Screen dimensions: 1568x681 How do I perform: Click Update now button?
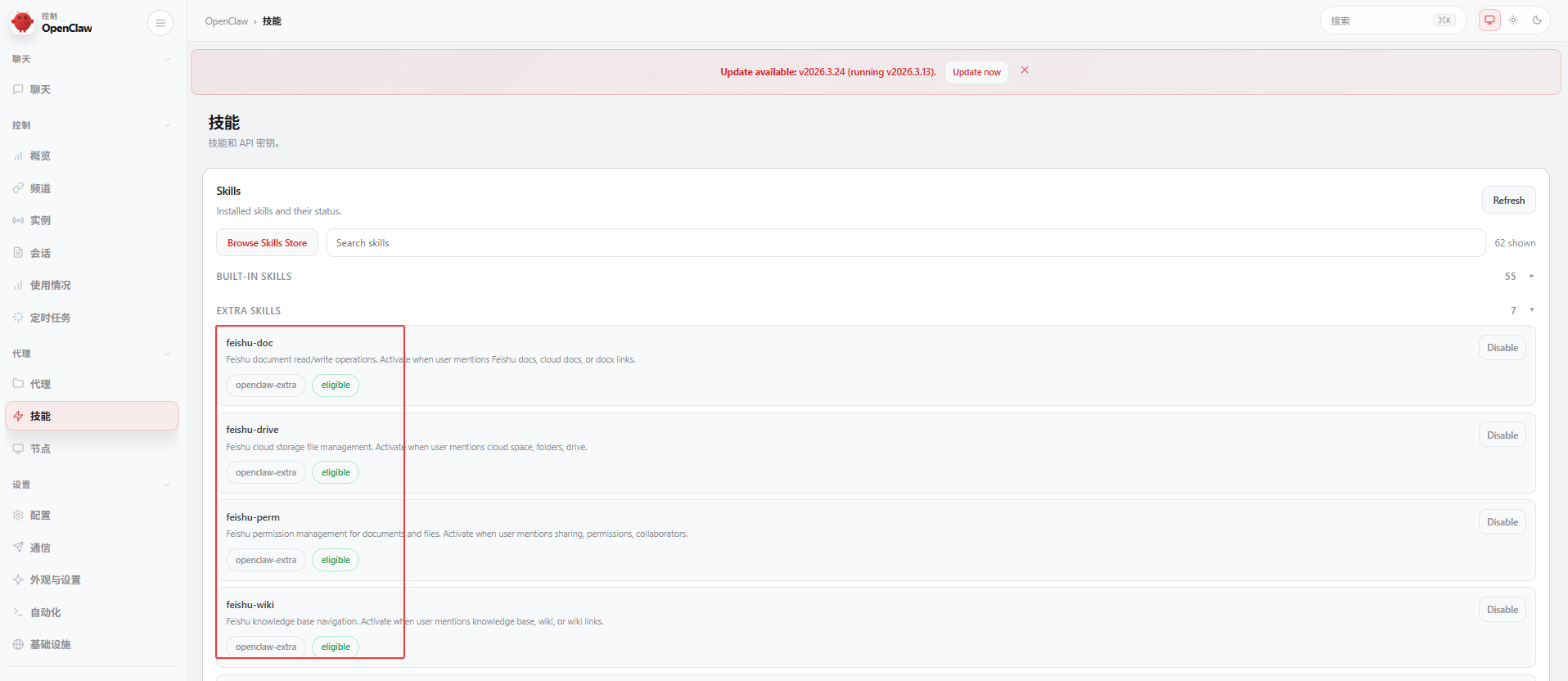click(x=976, y=72)
